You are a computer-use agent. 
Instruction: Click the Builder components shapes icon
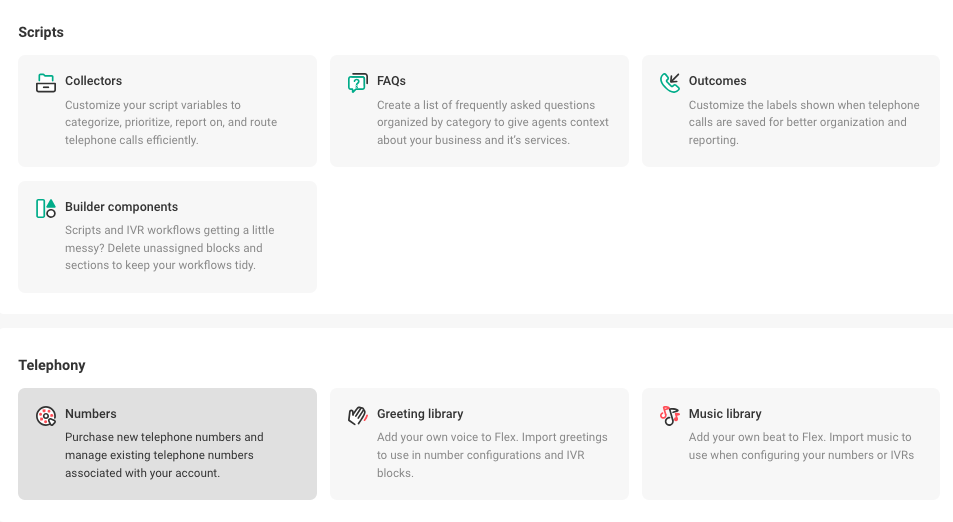coord(46,208)
